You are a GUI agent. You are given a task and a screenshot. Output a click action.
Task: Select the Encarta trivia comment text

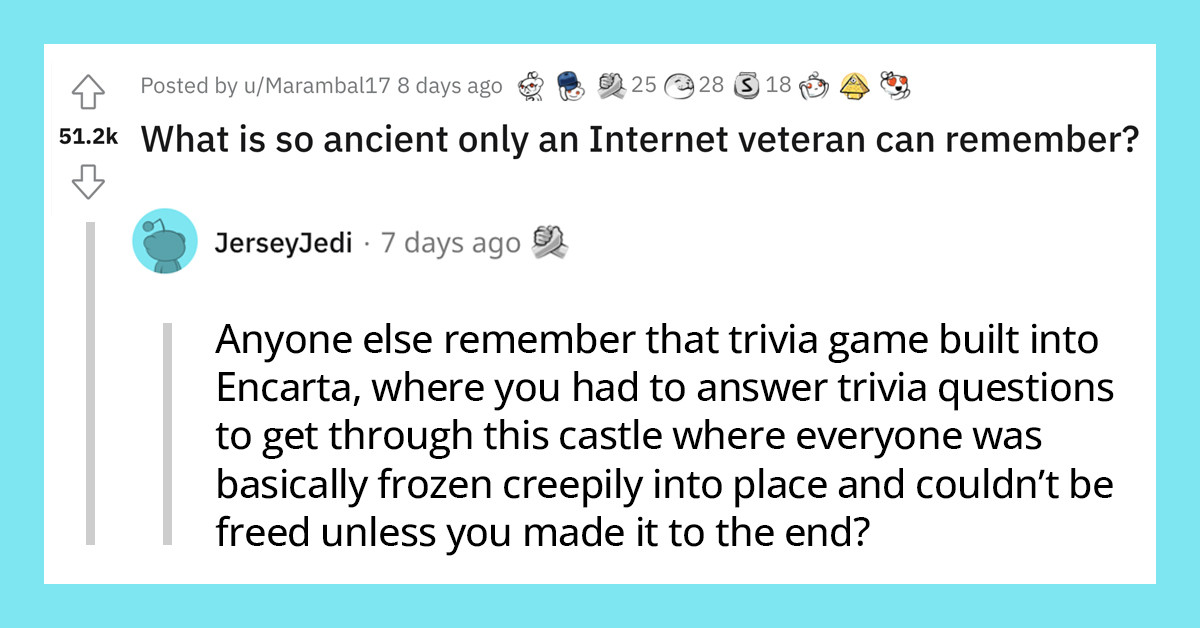click(660, 435)
